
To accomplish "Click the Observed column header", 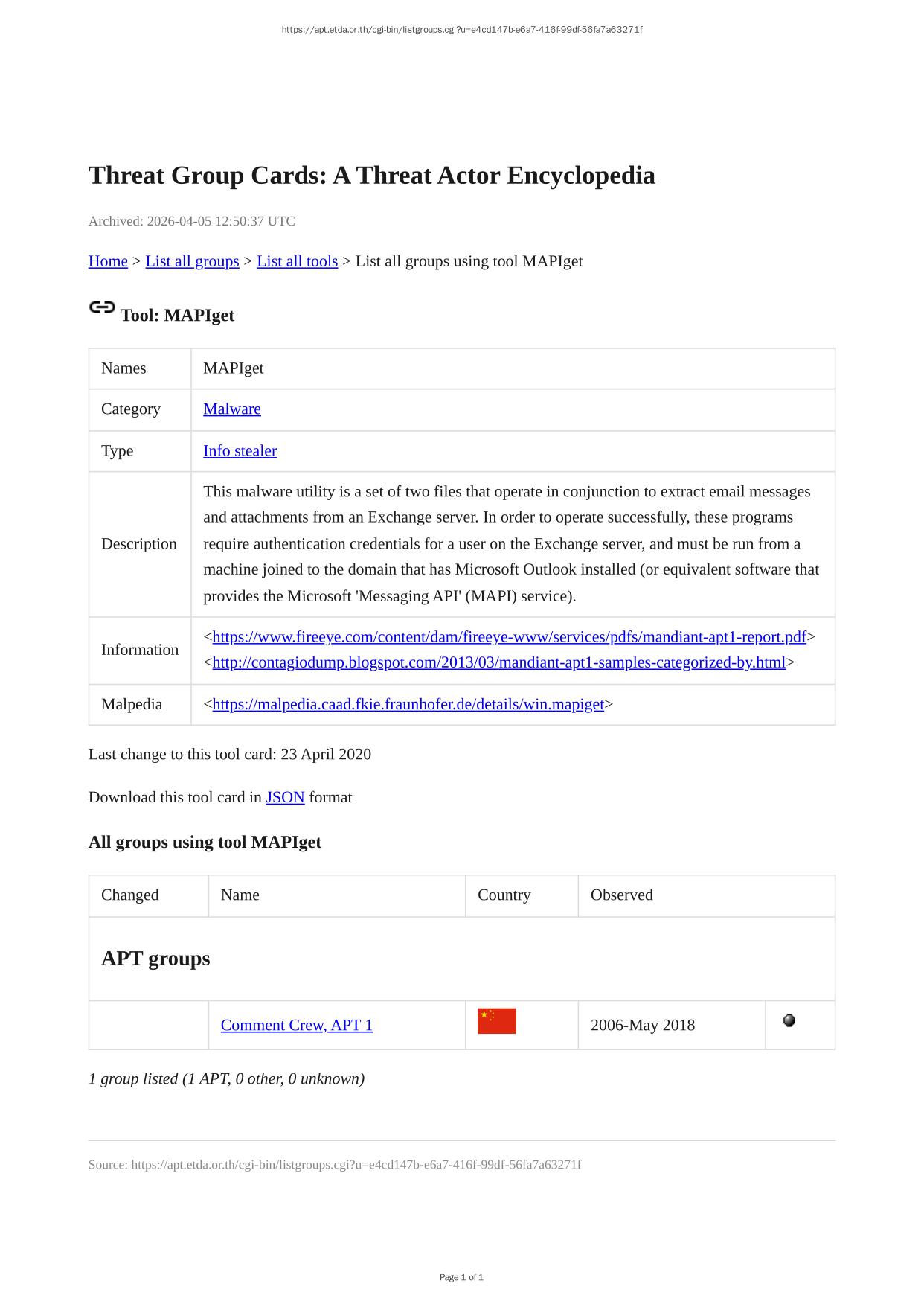I will coord(621,895).
